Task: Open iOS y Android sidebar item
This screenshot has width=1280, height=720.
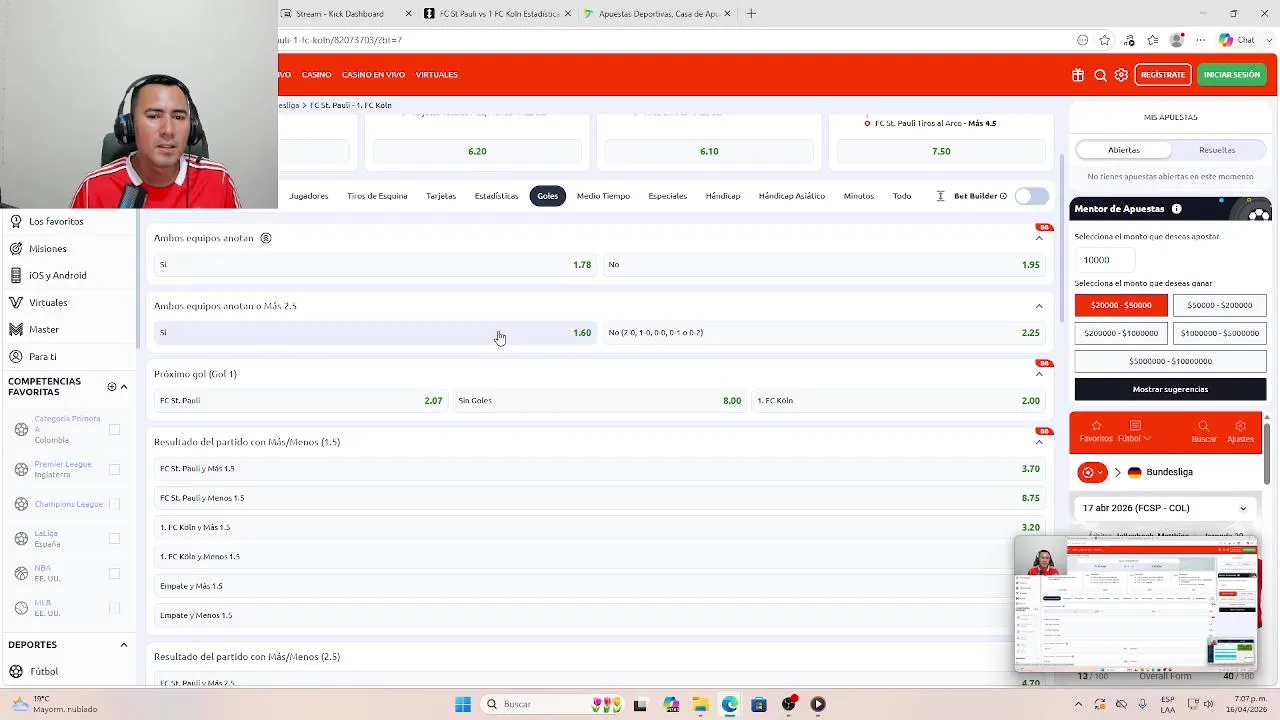Action: (68, 275)
